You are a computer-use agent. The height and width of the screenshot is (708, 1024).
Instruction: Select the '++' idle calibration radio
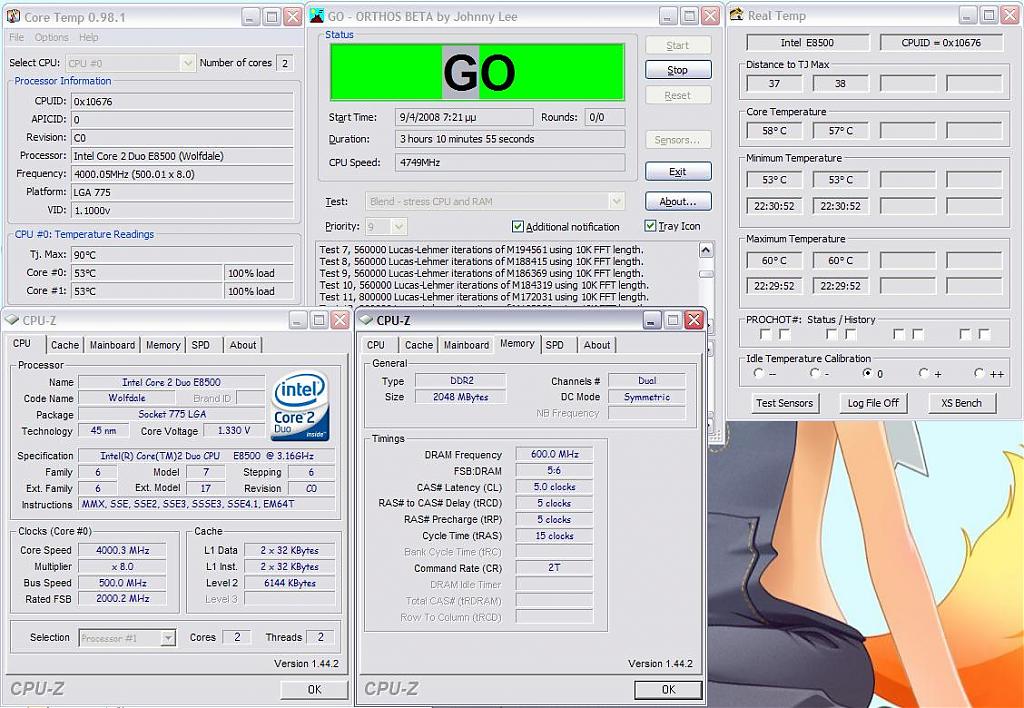(x=979, y=374)
